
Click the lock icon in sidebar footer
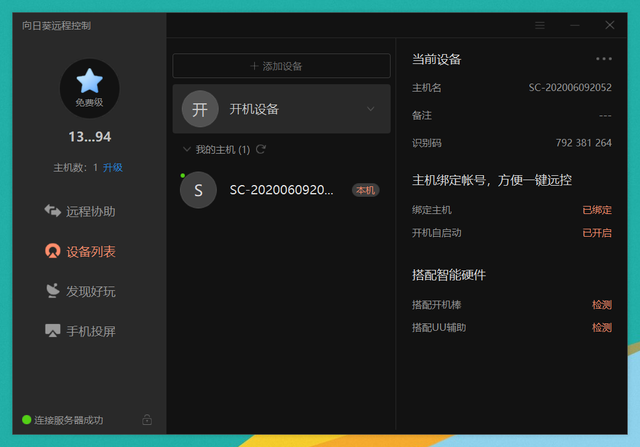click(x=147, y=419)
